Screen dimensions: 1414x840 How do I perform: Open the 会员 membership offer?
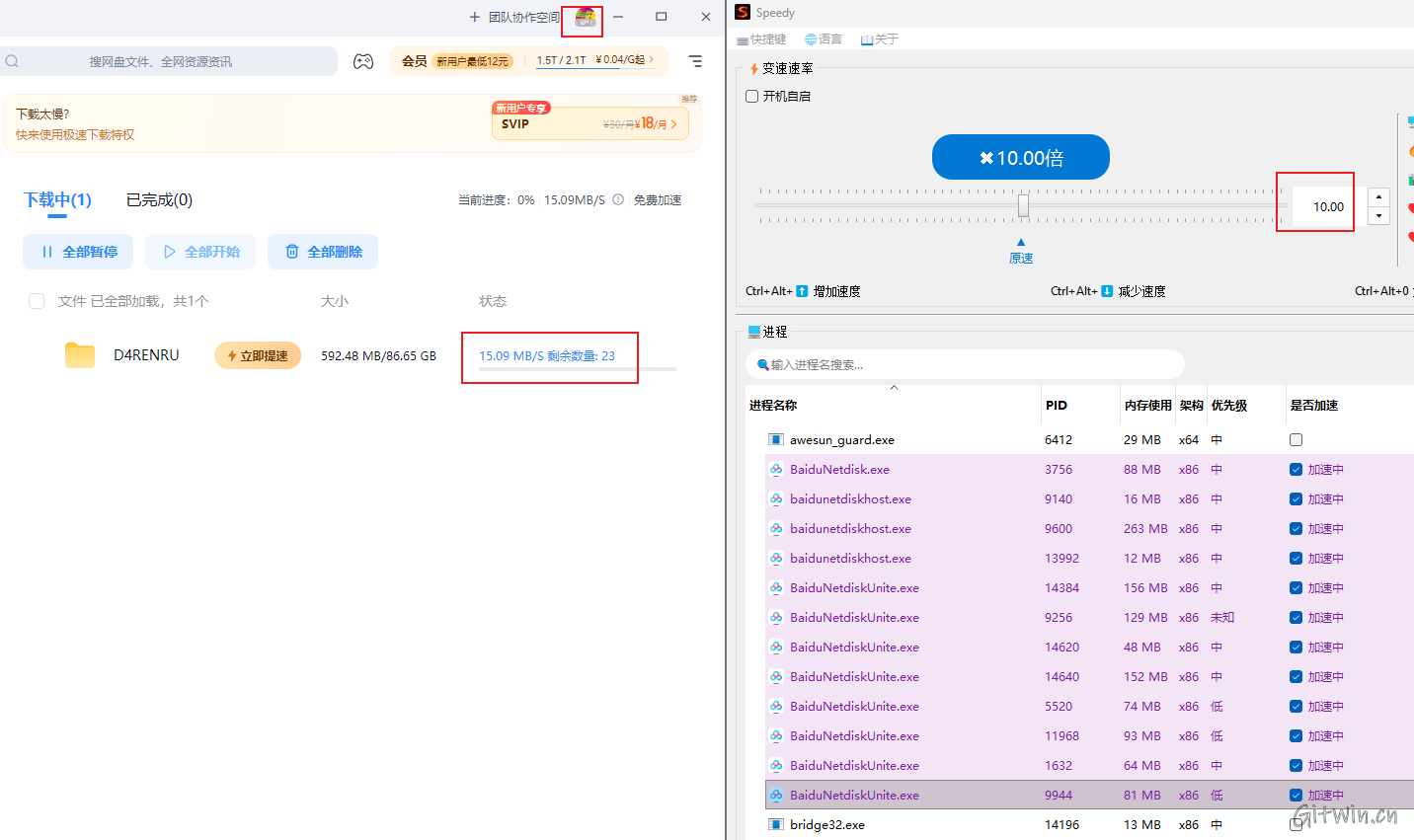pos(455,61)
